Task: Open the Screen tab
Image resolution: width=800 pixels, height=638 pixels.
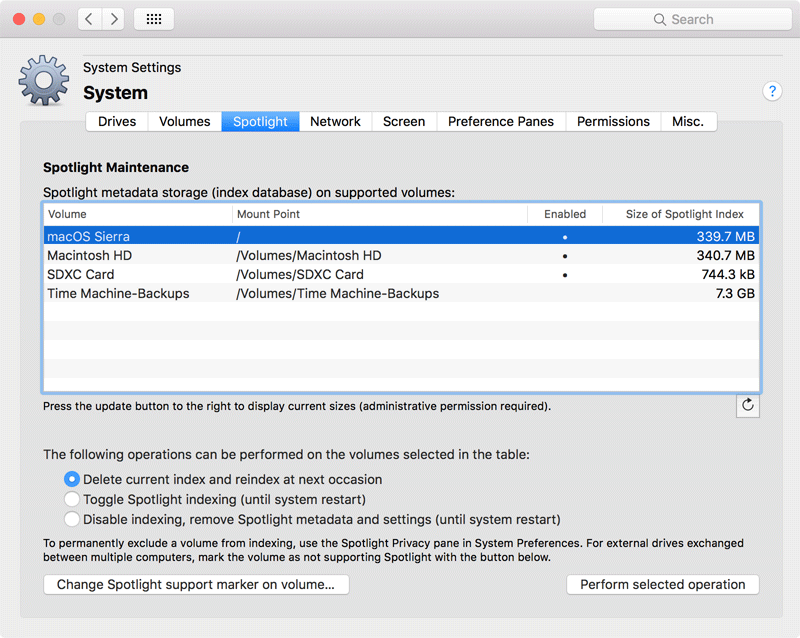Action: tap(404, 121)
